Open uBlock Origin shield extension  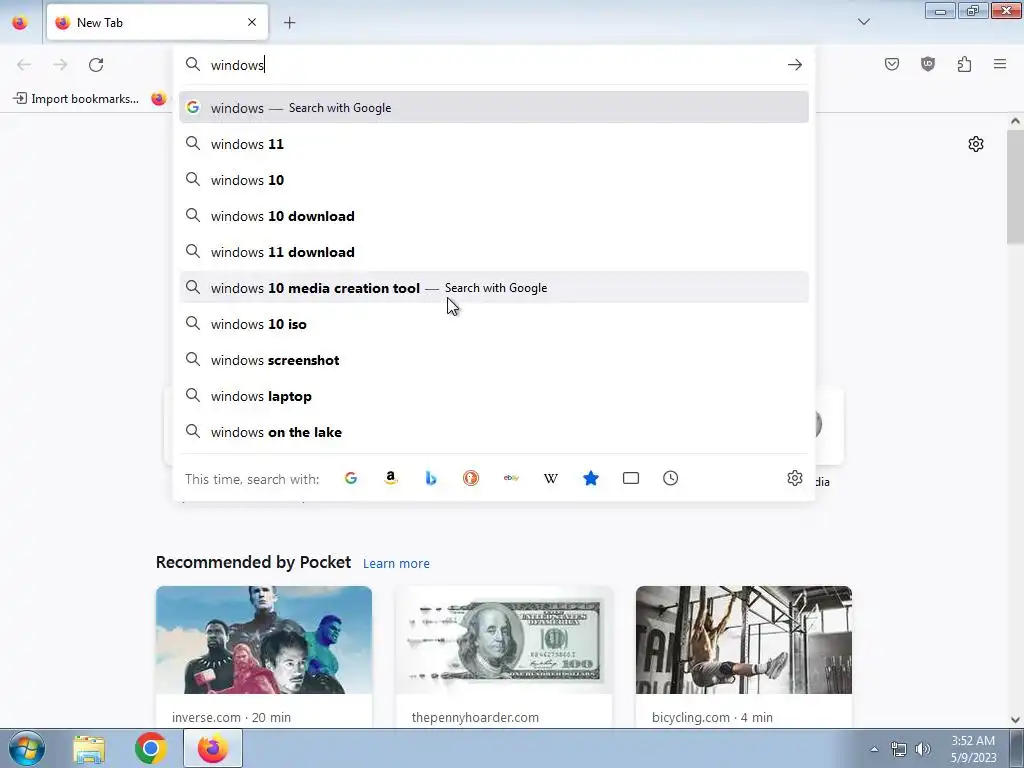[x=928, y=64]
